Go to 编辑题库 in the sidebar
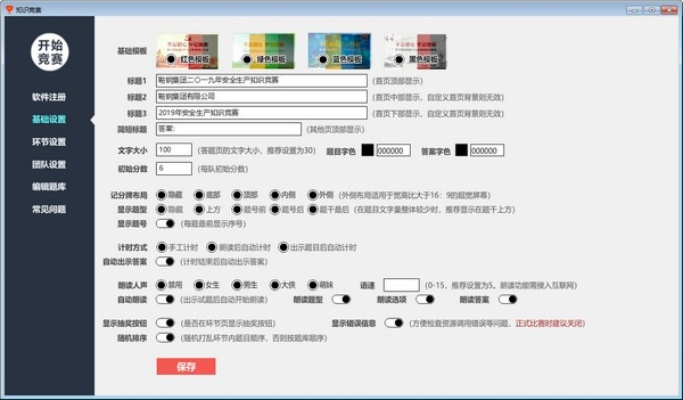The width and height of the screenshot is (683, 400). coord(47,187)
